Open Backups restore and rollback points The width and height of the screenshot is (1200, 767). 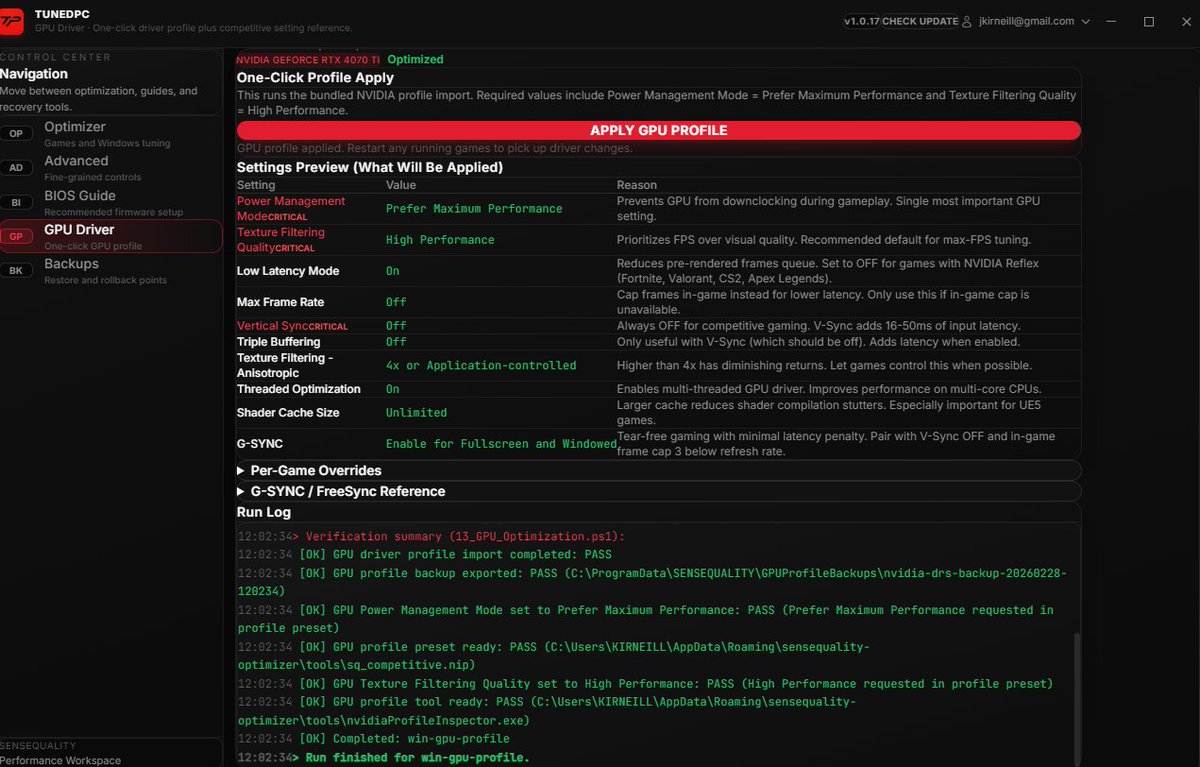[x=111, y=271]
